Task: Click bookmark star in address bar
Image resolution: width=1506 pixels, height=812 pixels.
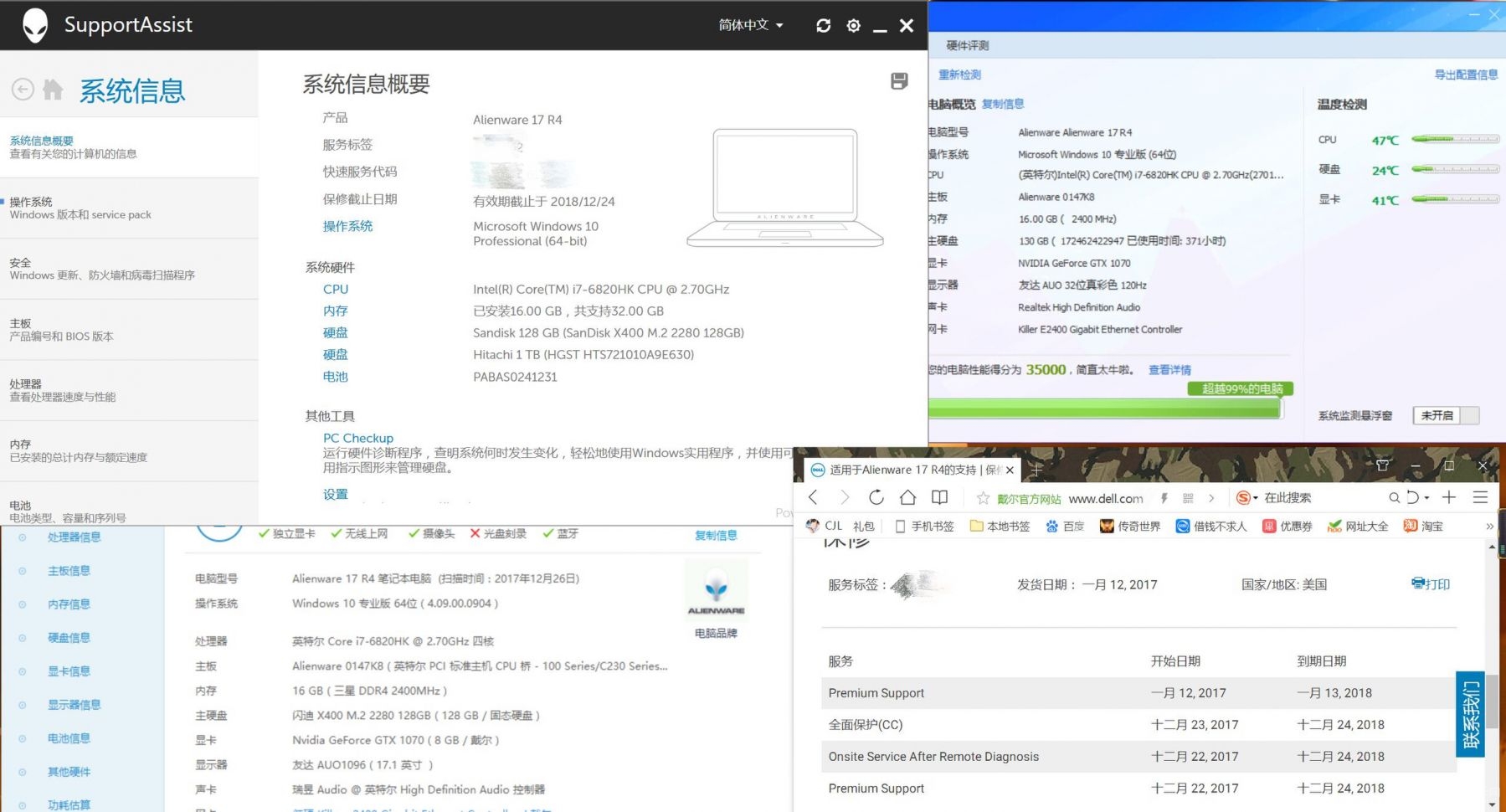Action: [x=983, y=498]
